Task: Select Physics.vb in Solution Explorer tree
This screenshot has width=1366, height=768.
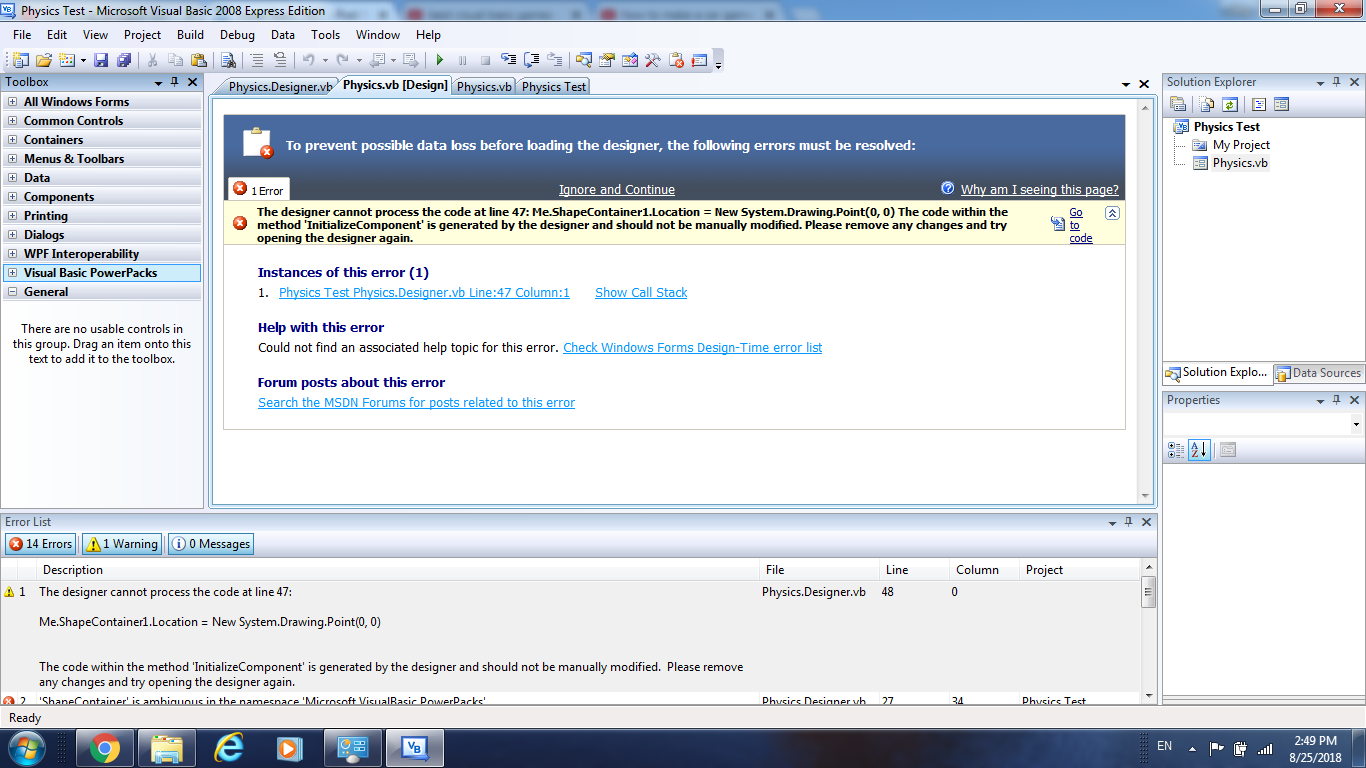Action: click(x=1240, y=163)
